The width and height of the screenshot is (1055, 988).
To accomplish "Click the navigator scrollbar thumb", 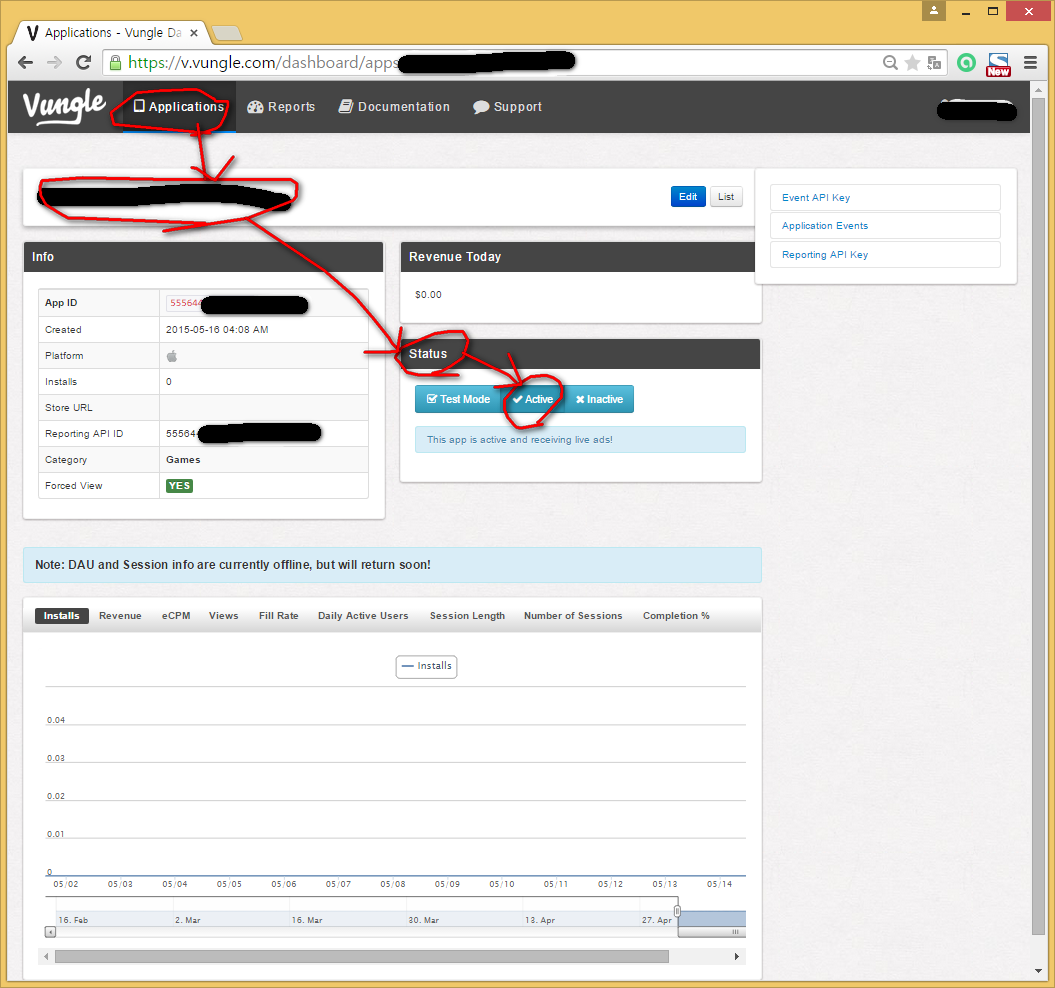I will click(712, 932).
